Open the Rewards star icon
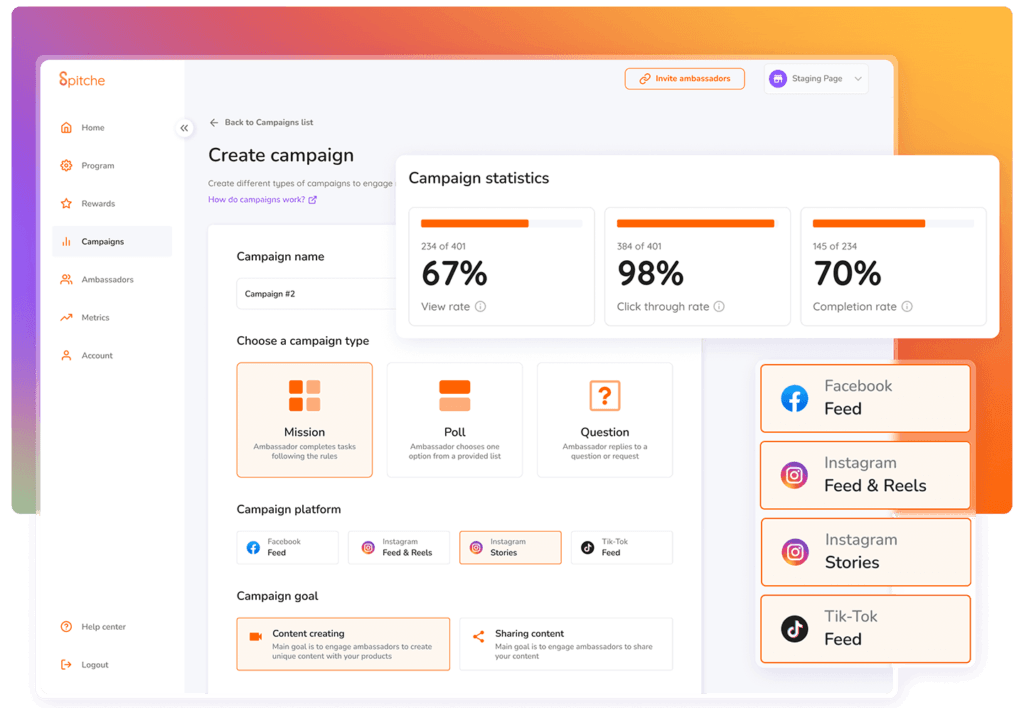 pyautogui.click(x=66, y=204)
